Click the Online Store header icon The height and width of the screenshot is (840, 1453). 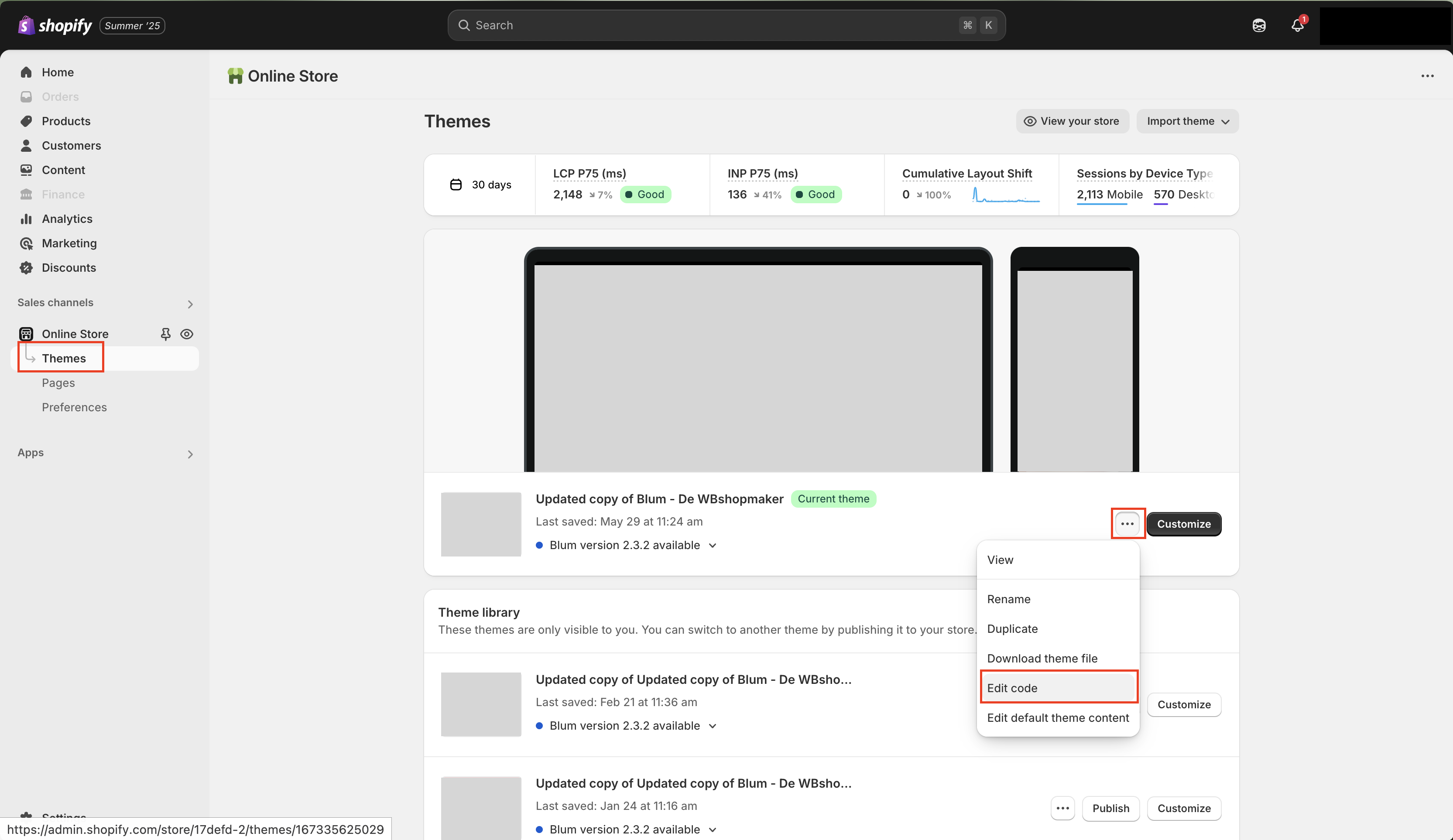235,76
